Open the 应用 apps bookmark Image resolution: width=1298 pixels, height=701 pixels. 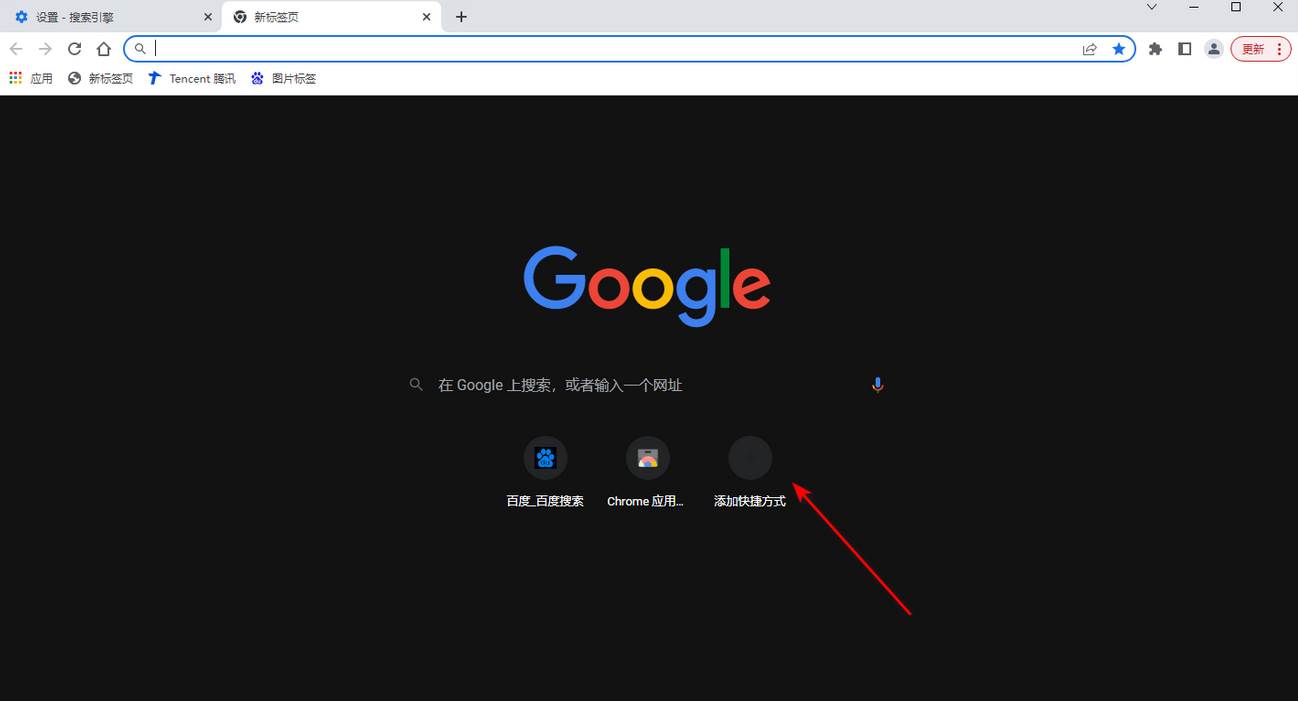coord(31,78)
